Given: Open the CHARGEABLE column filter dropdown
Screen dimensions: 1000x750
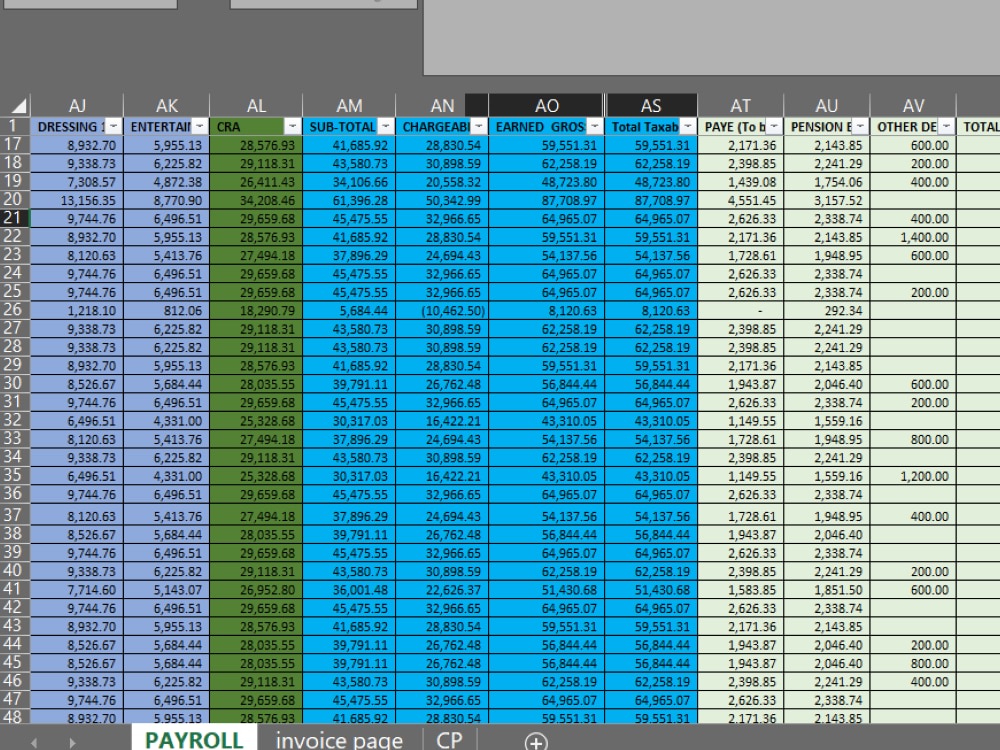Looking at the screenshot, I should click(478, 126).
